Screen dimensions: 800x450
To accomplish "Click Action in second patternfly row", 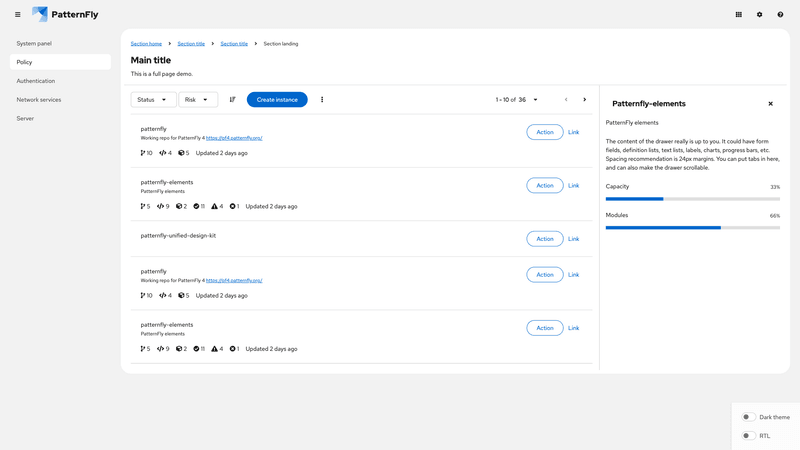I will (x=545, y=274).
